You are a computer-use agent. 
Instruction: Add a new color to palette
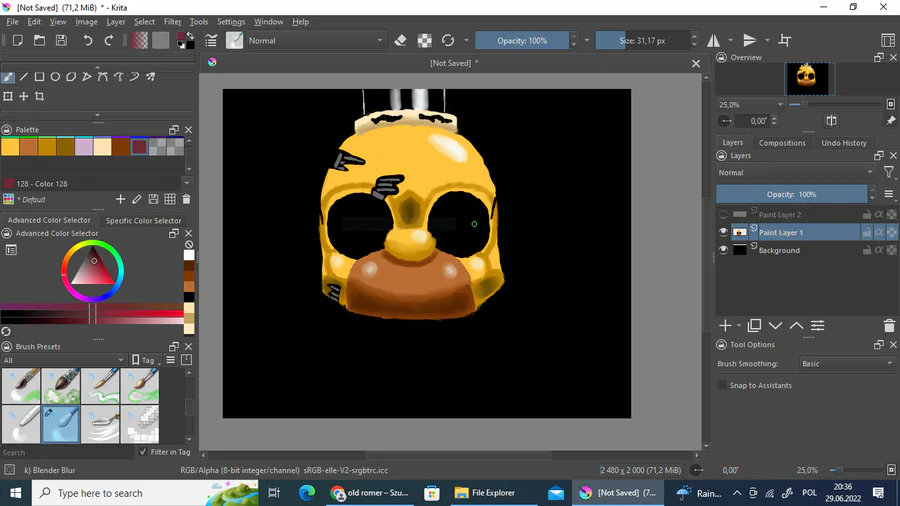pyautogui.click(x=120, y=199)
